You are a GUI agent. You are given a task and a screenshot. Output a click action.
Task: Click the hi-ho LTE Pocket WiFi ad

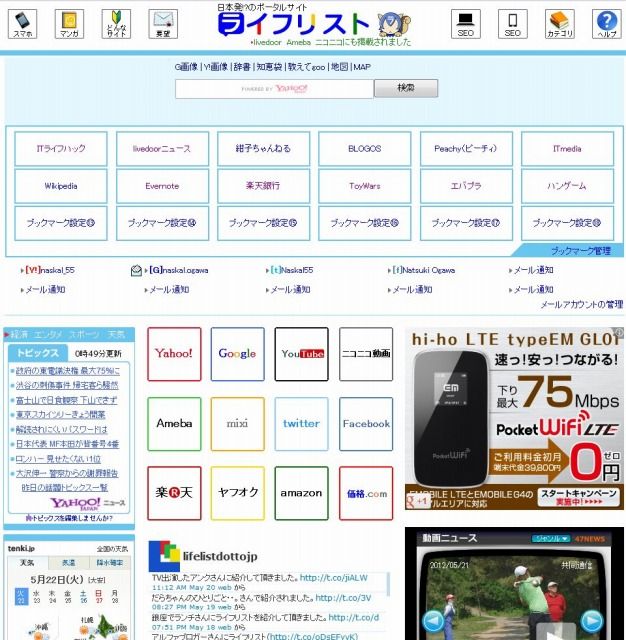(515, 418)
